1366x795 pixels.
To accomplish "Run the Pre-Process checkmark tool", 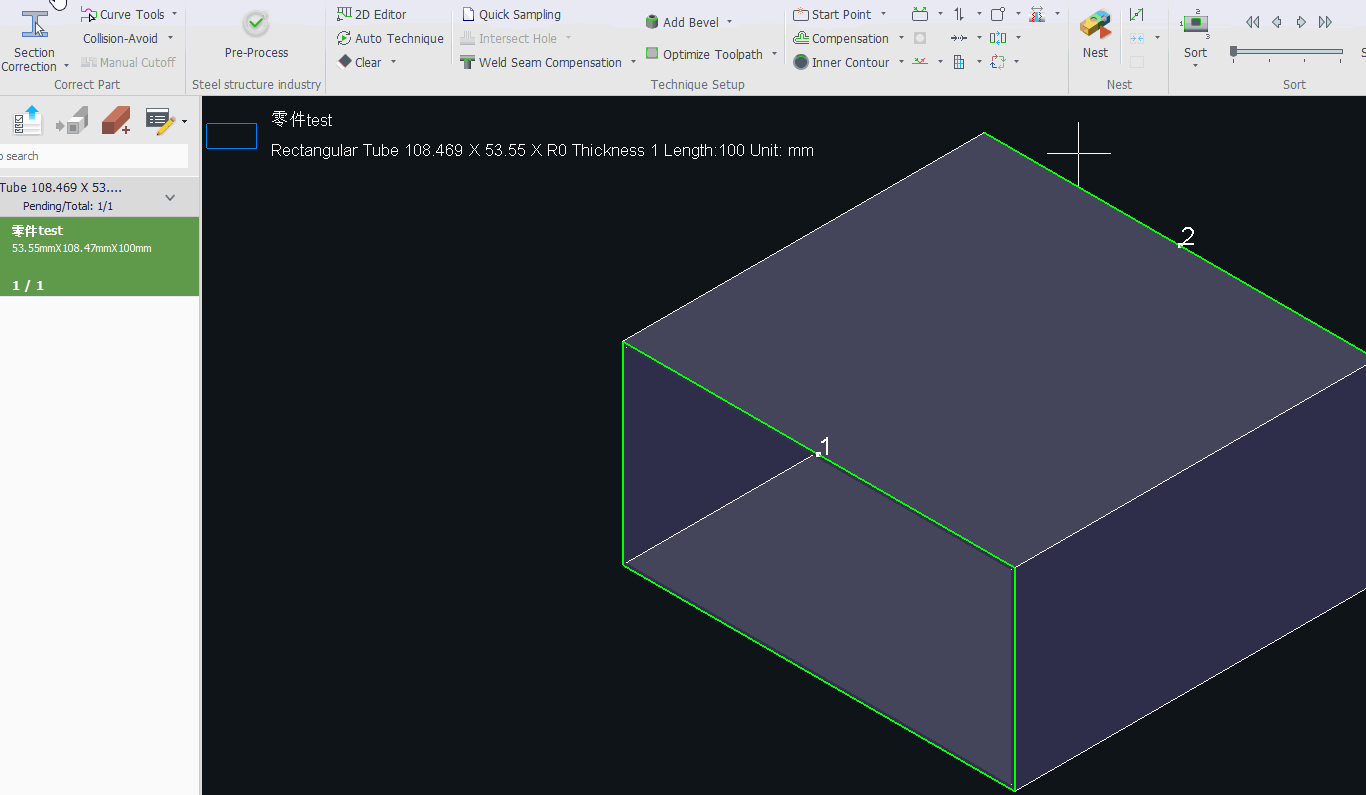I will pyautogui.click(x=257, y=24).
